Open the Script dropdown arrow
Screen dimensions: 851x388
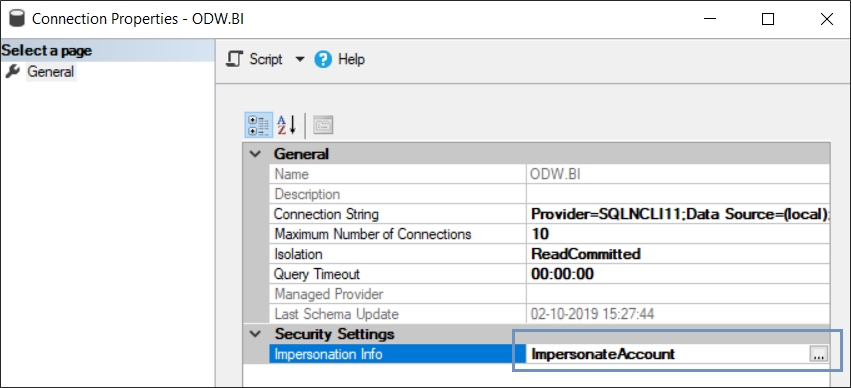[300, 59]
